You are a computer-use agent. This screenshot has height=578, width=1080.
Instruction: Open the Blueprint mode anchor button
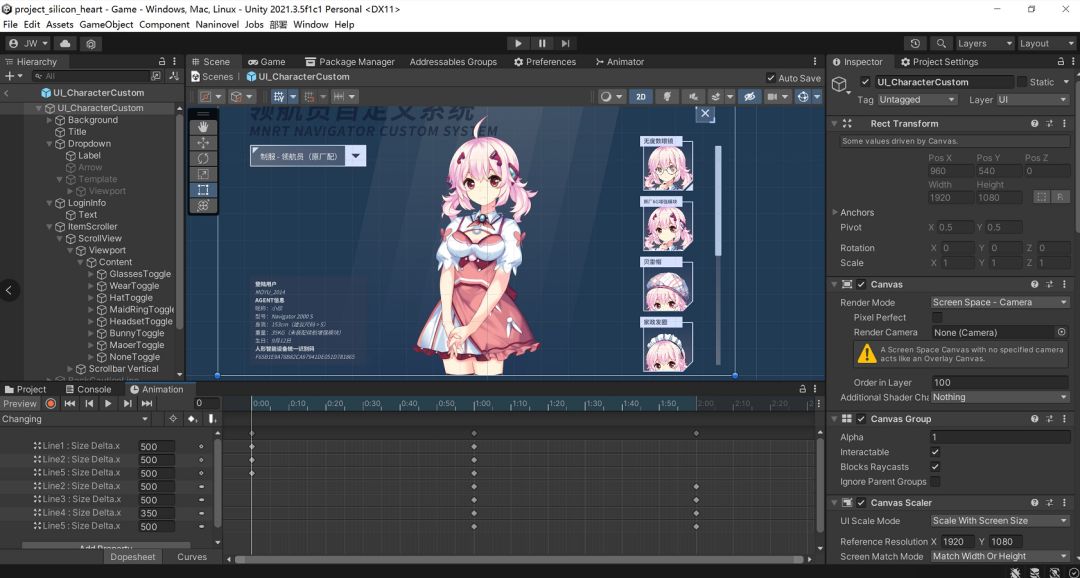1041,198
